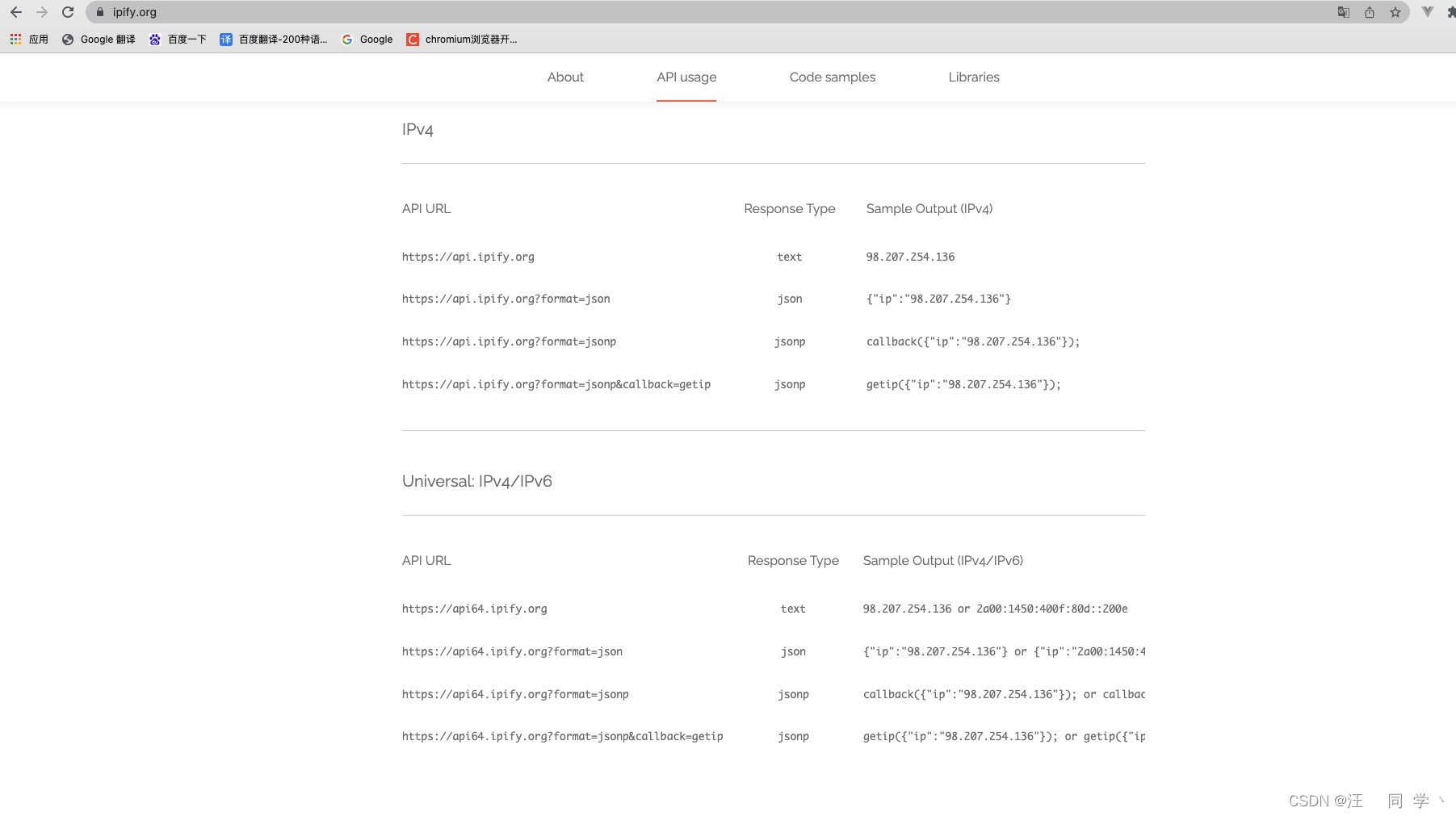The width and height of the screenshot is (1456, 816).
Task: Open the Code samples tab
Action: pyautogui.click(x=833, y=77)
